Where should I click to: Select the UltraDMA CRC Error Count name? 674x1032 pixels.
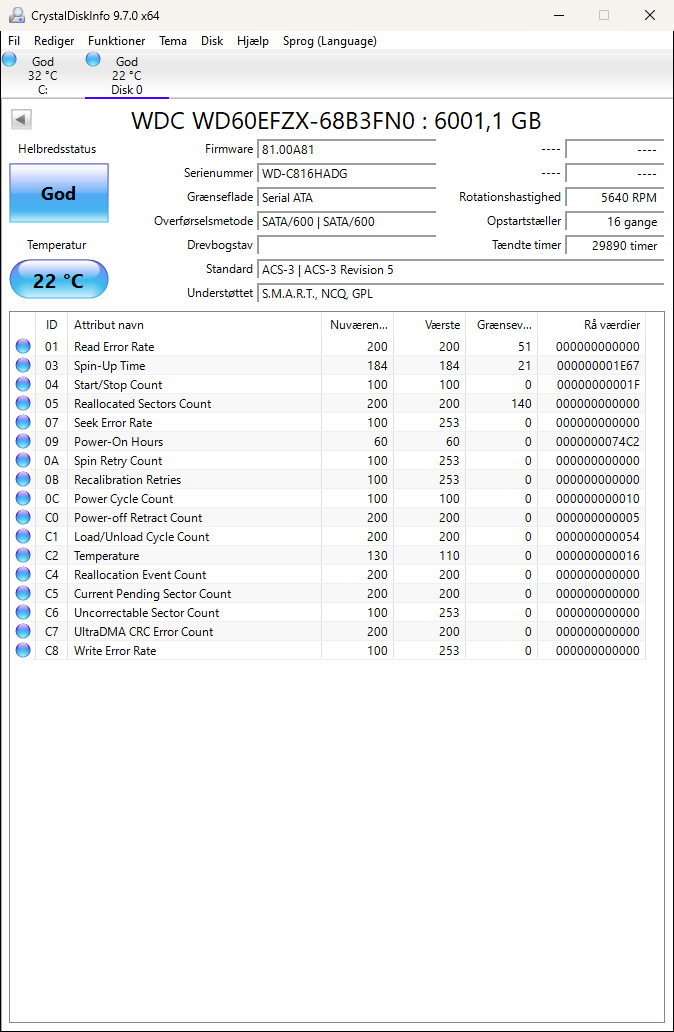pos(143,632)
